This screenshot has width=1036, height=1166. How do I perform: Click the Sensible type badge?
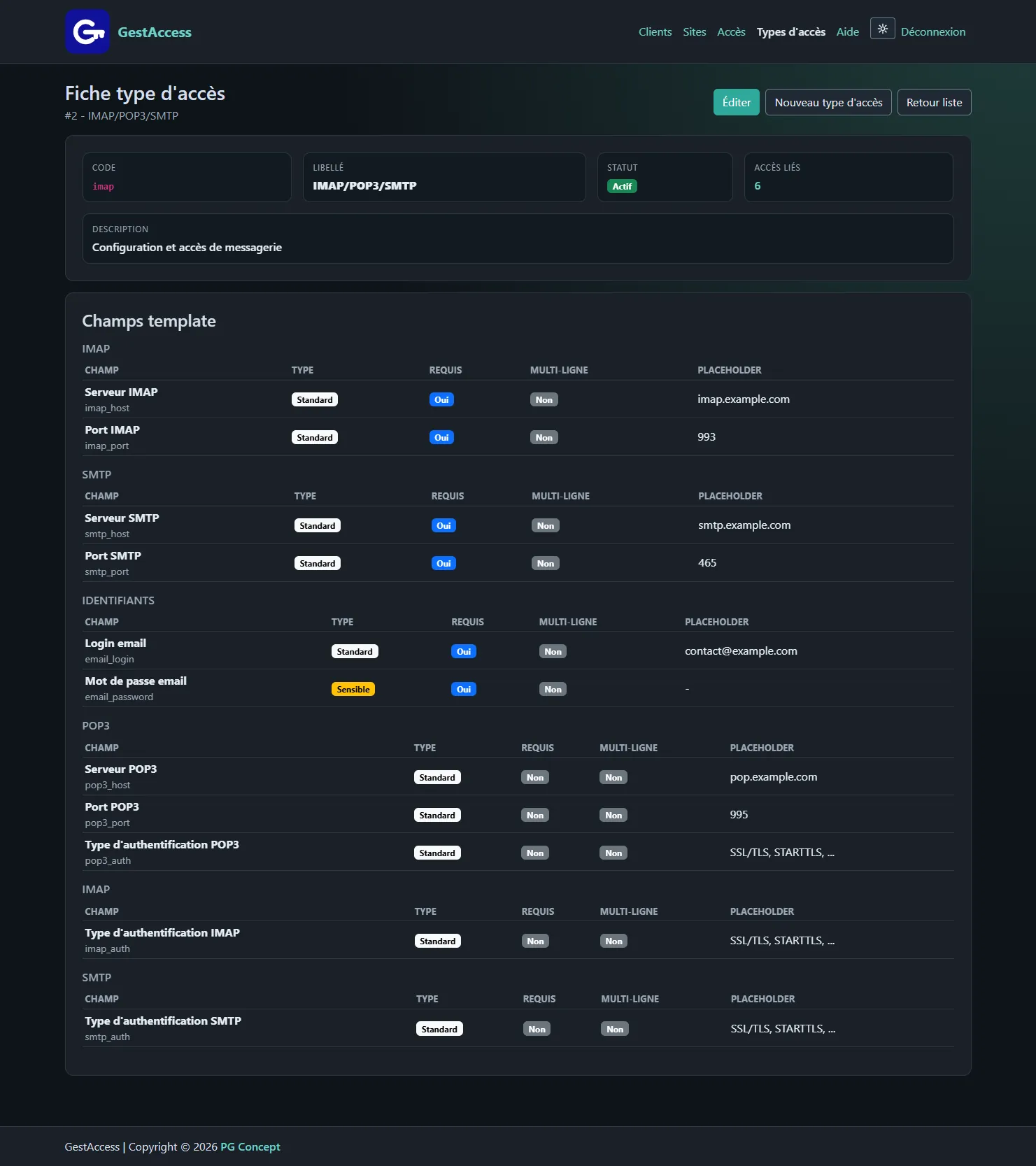[353, 689]
